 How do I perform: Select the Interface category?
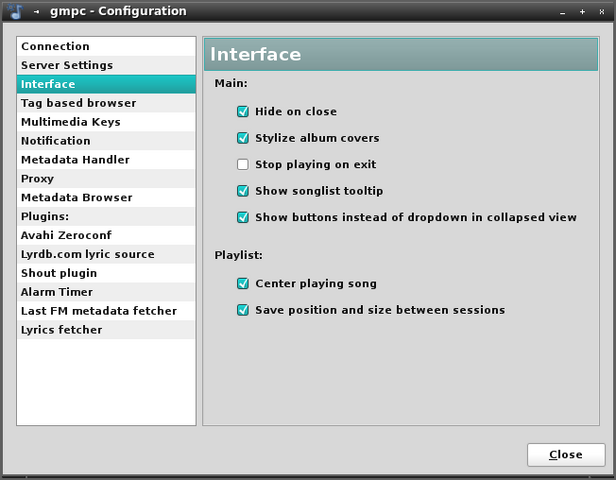[106, 84]
